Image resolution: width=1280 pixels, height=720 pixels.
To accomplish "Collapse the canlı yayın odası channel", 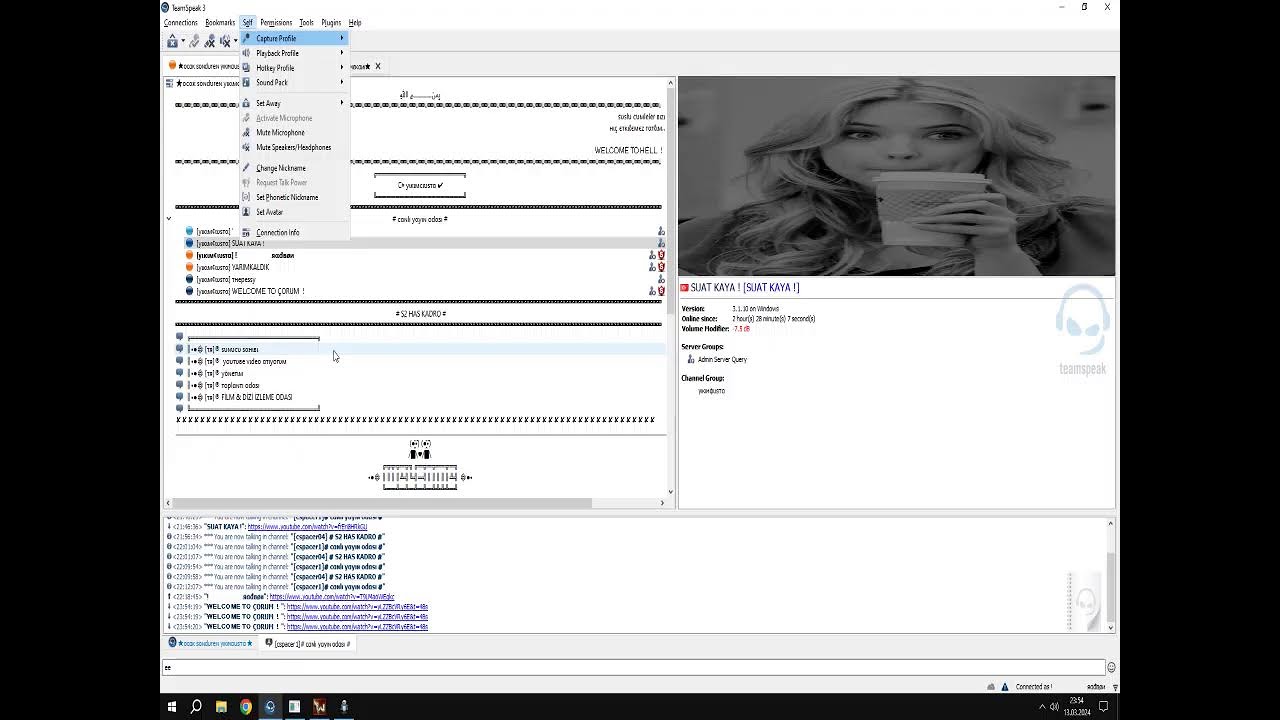I will pyautogui.click(x=168, y=219).
